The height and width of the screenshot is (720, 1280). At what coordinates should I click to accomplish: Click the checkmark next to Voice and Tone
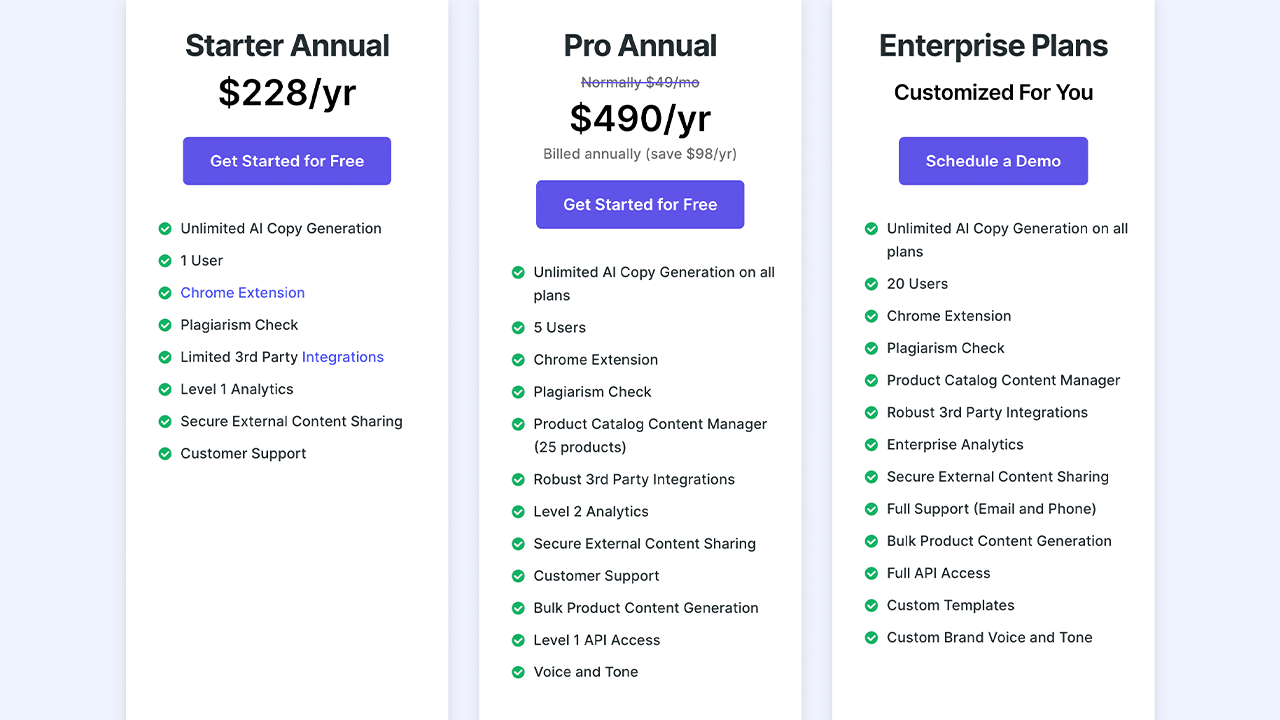click(x=518, y=672)
